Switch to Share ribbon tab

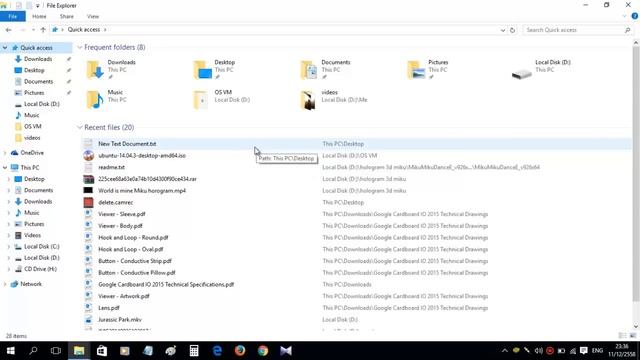coord(67,16)
